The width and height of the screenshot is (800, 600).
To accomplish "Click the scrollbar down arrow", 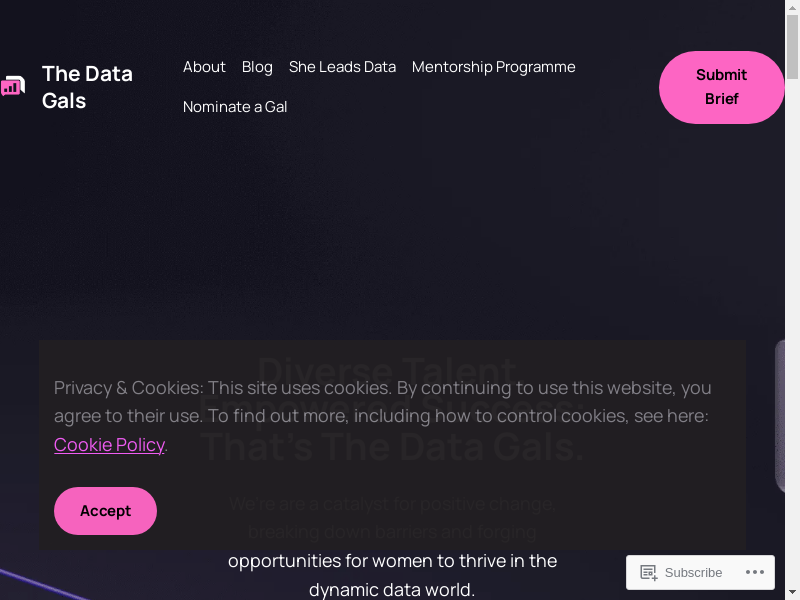I will pyautogui.click(x=792, y=592).
